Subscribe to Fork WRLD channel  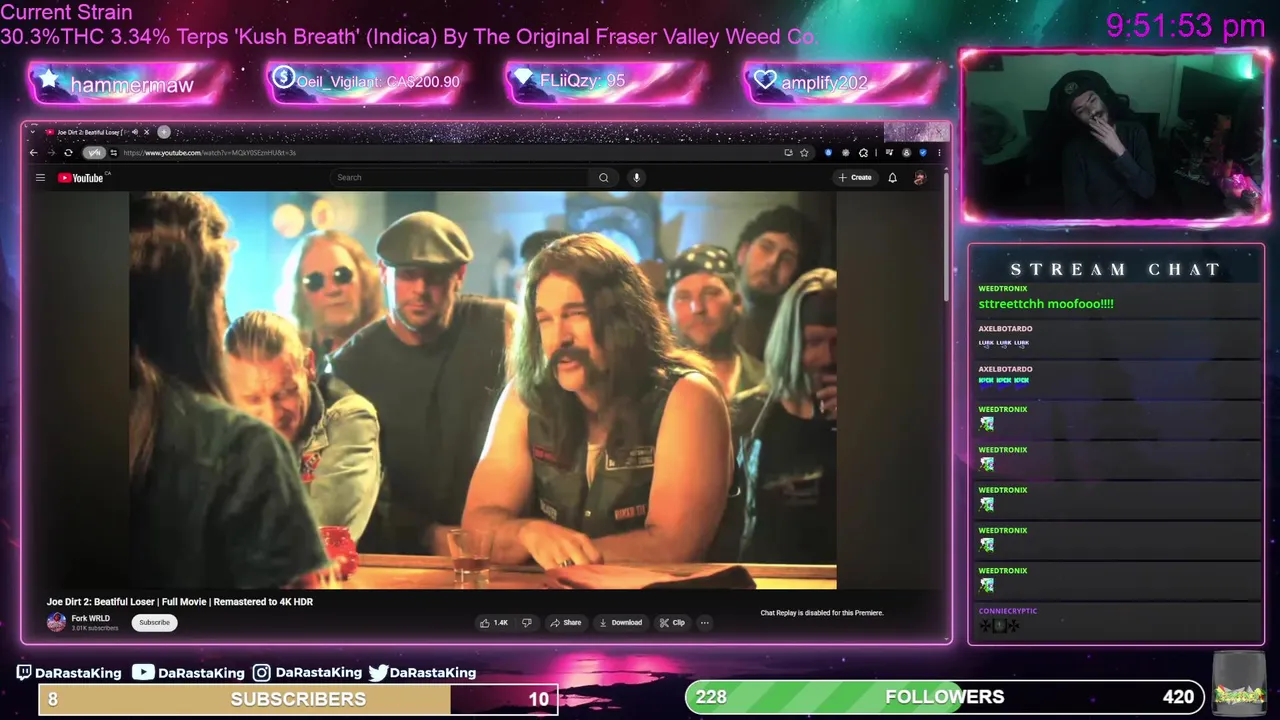pyautogui.click(x=155, y=623)
